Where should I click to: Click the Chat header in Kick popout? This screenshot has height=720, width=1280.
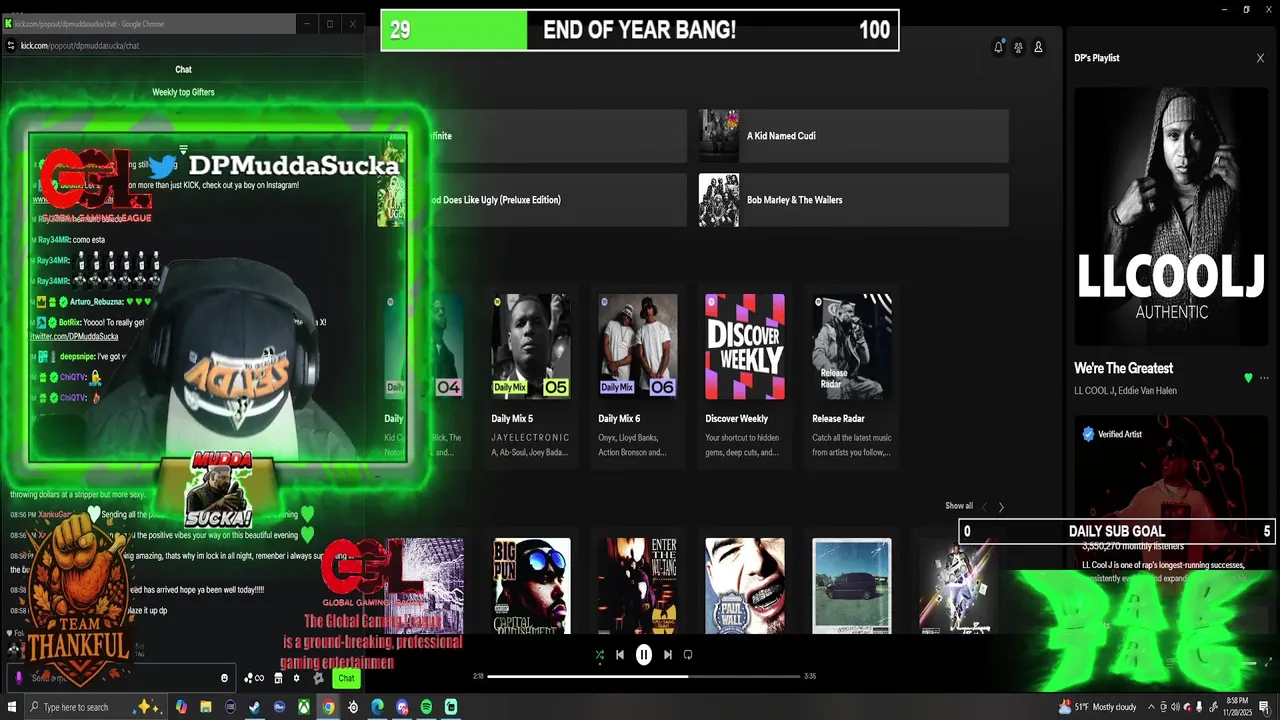[183, 69]
